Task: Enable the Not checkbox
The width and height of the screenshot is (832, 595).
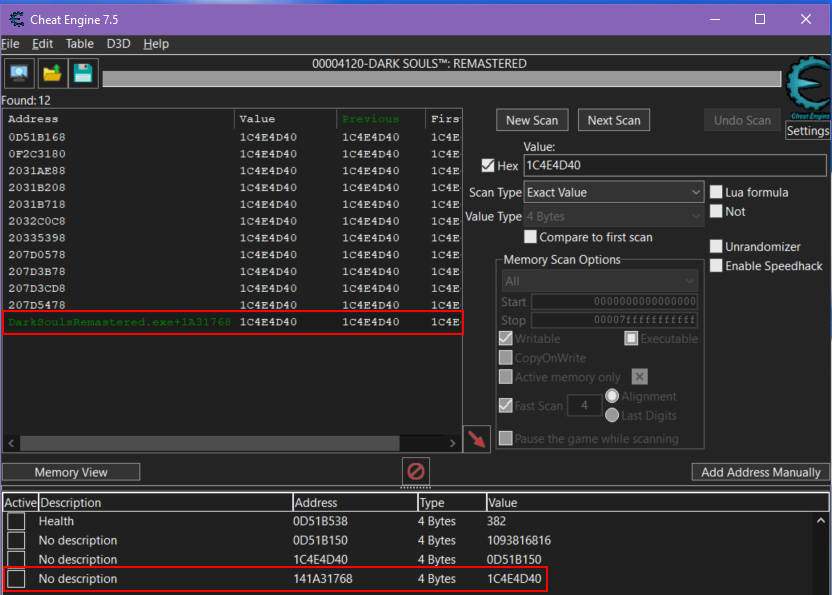Action: tap(716, 211)
